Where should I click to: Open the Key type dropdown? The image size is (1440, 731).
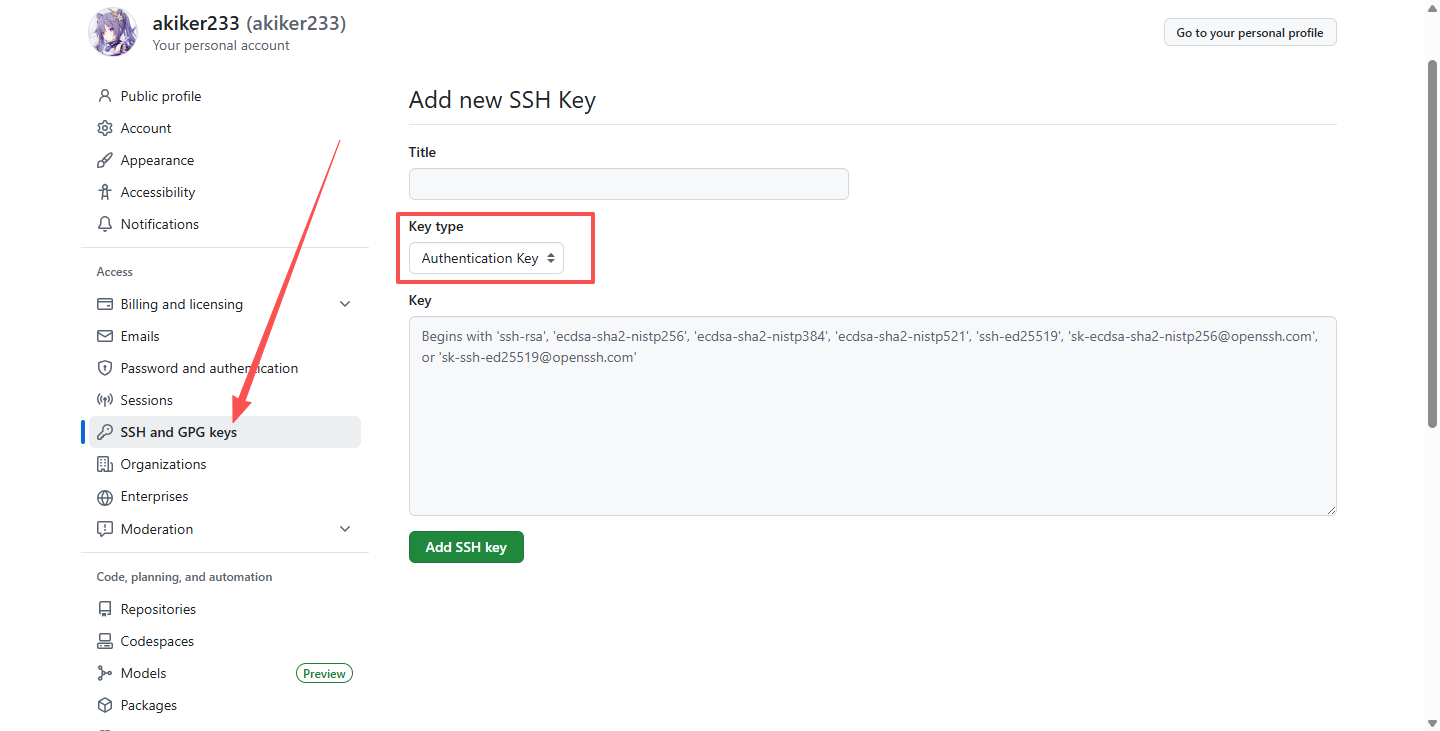point(486,258)
